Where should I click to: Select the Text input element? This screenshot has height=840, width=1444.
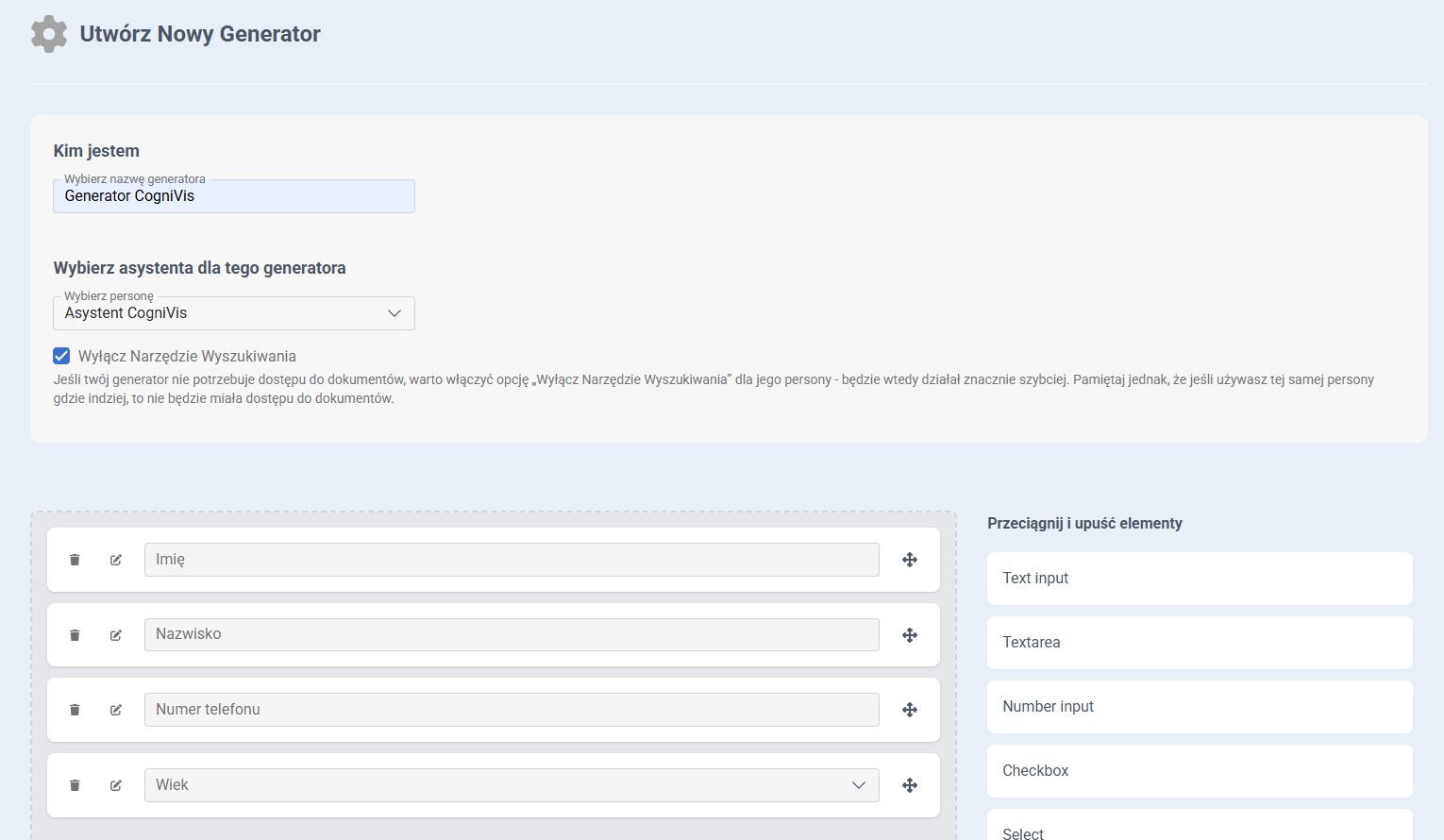coord(1199,579)
